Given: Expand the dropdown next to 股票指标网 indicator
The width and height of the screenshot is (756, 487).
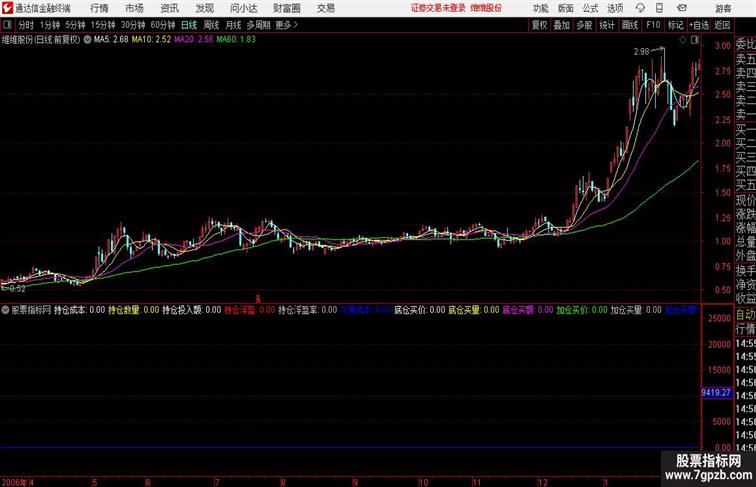Looking at the screenshot, I should [5, 310].
